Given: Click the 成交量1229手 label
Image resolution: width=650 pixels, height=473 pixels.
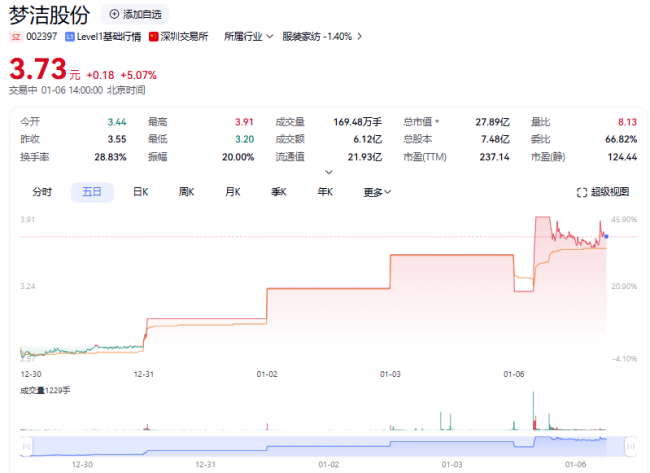Looking at the screenshot, I should (45, 391).
